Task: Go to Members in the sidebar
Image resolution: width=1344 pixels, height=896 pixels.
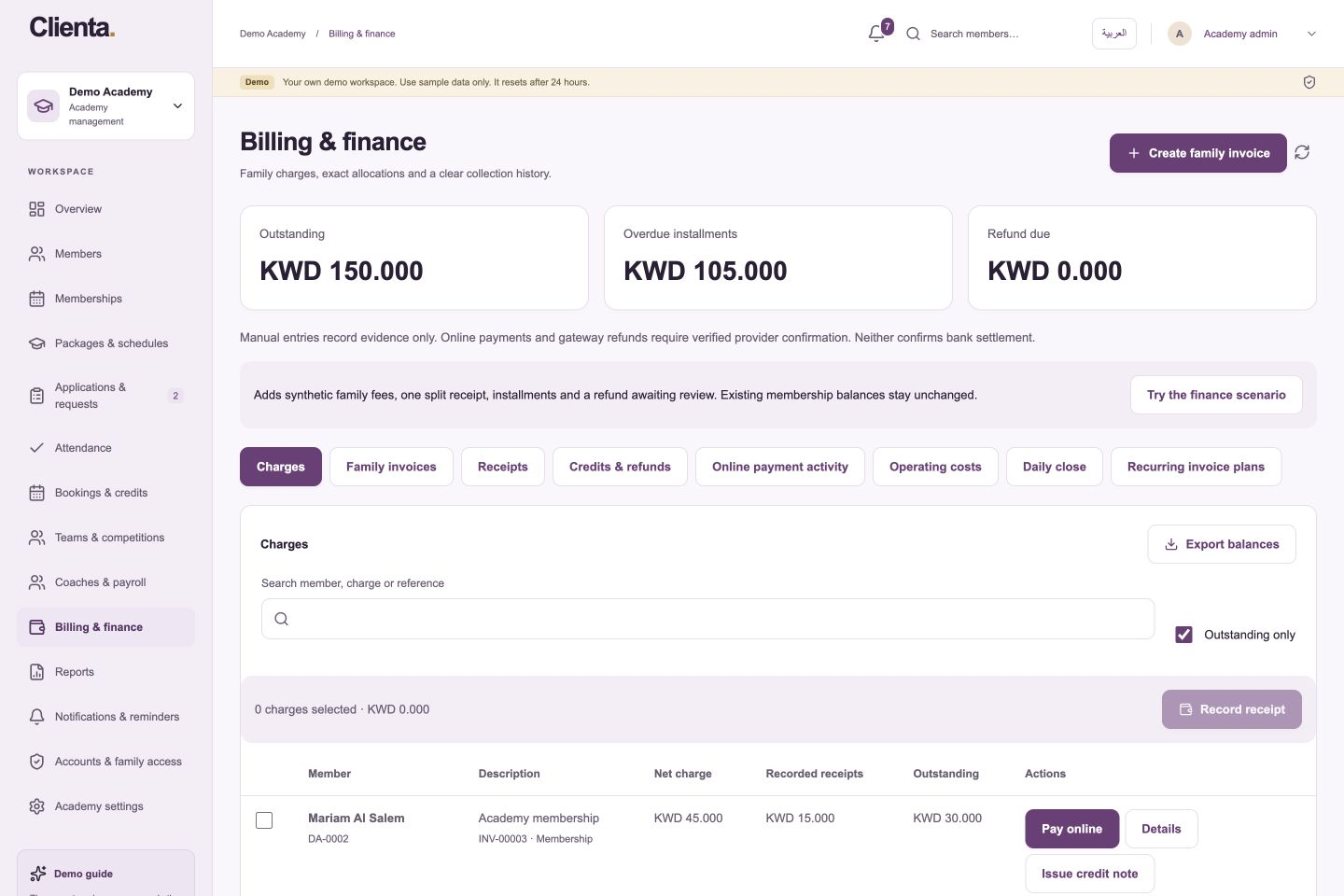Action: 105,254
